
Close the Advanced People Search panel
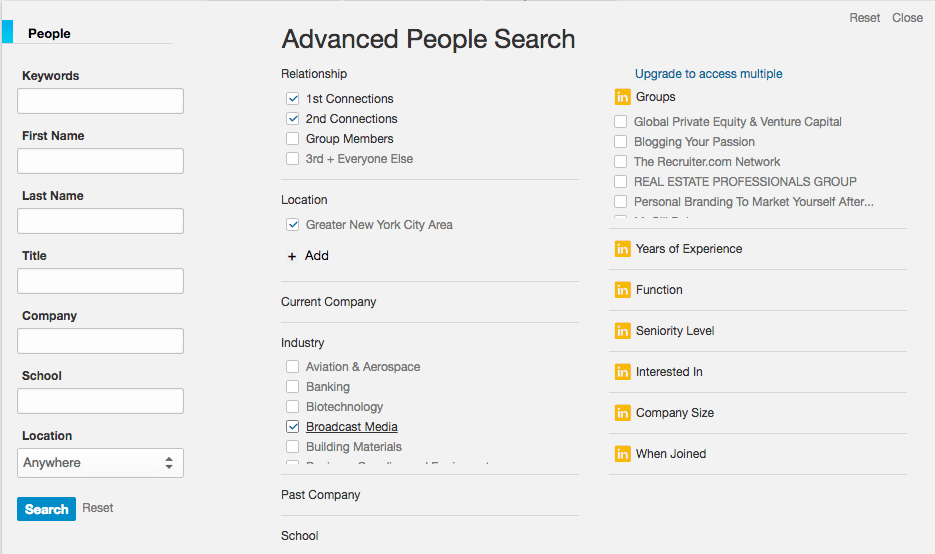coord(908,18)
